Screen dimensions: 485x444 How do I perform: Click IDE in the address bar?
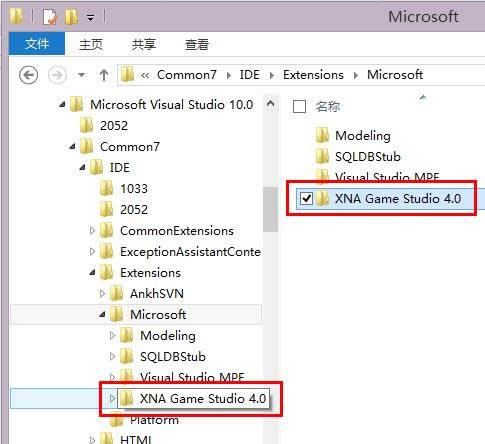tap(250, 75)
